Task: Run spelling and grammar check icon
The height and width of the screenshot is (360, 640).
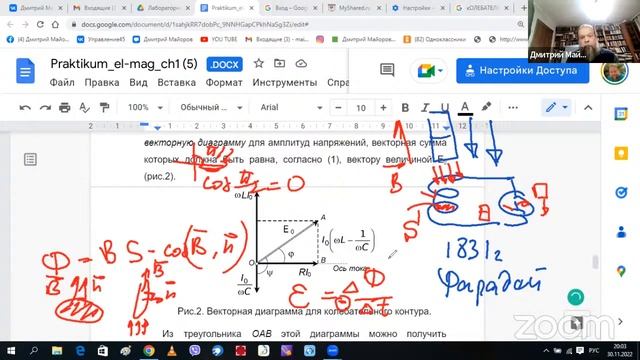Action: tap(84, 108)
